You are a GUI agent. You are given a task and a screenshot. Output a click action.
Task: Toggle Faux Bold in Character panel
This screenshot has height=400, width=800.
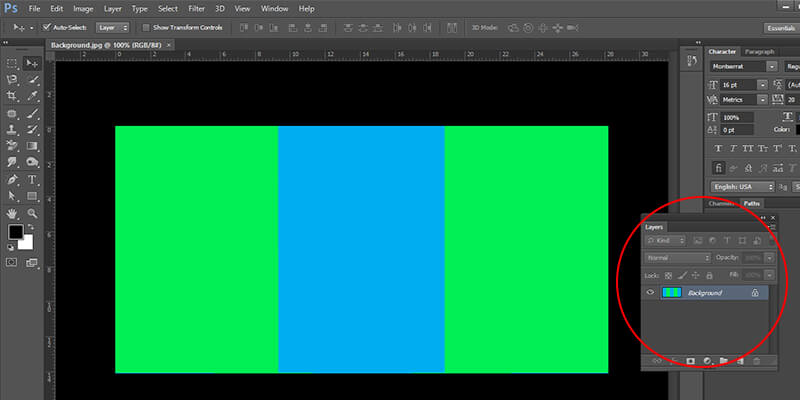click(x=718, y=148)
